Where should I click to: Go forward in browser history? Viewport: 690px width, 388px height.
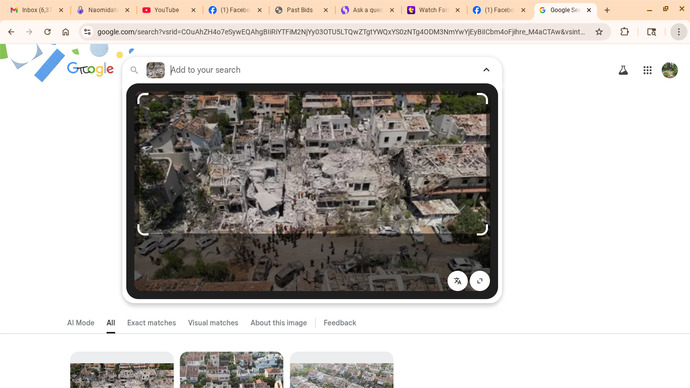click(29, 32)
